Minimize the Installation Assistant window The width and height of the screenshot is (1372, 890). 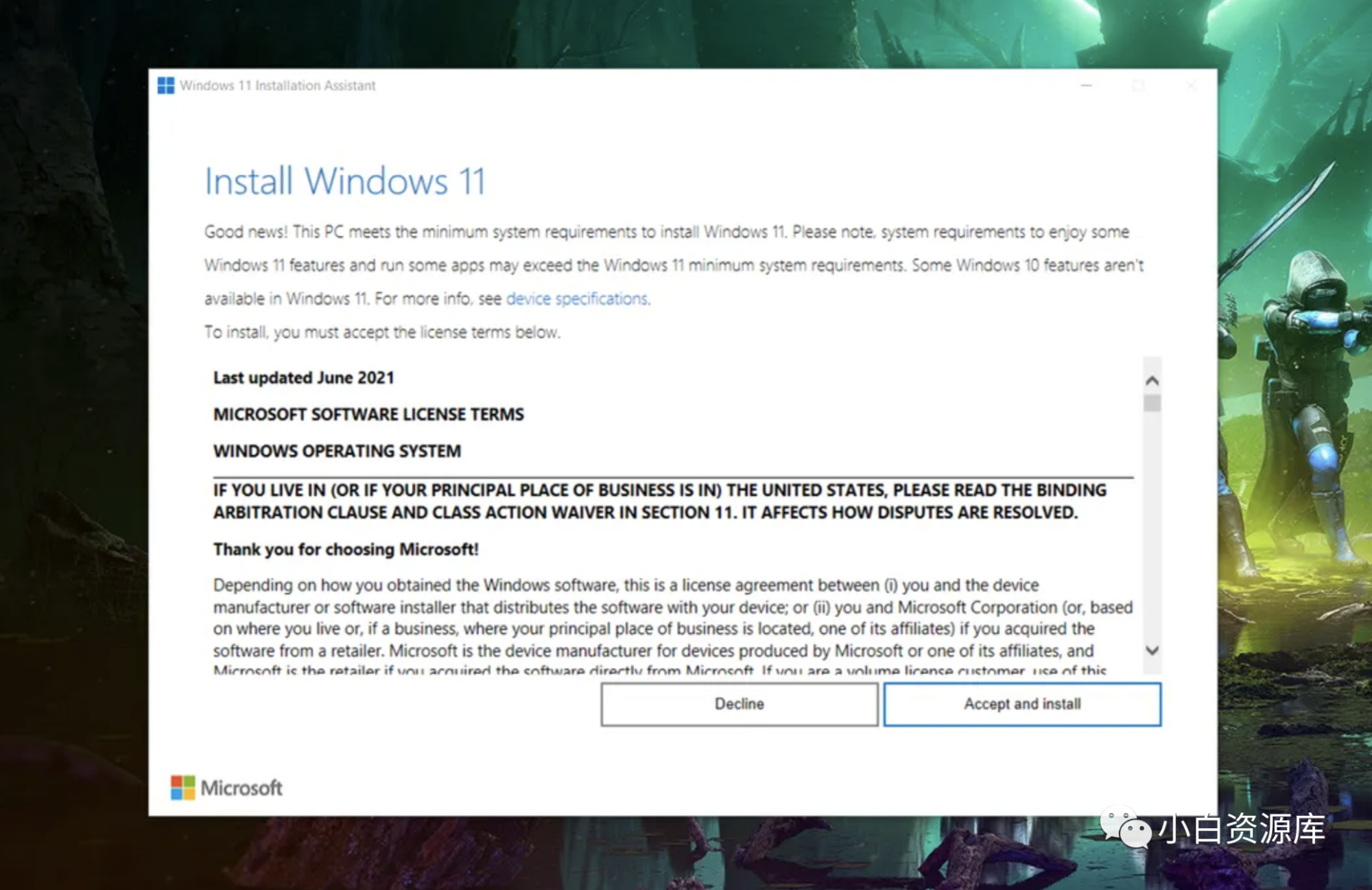(1087, 86)
